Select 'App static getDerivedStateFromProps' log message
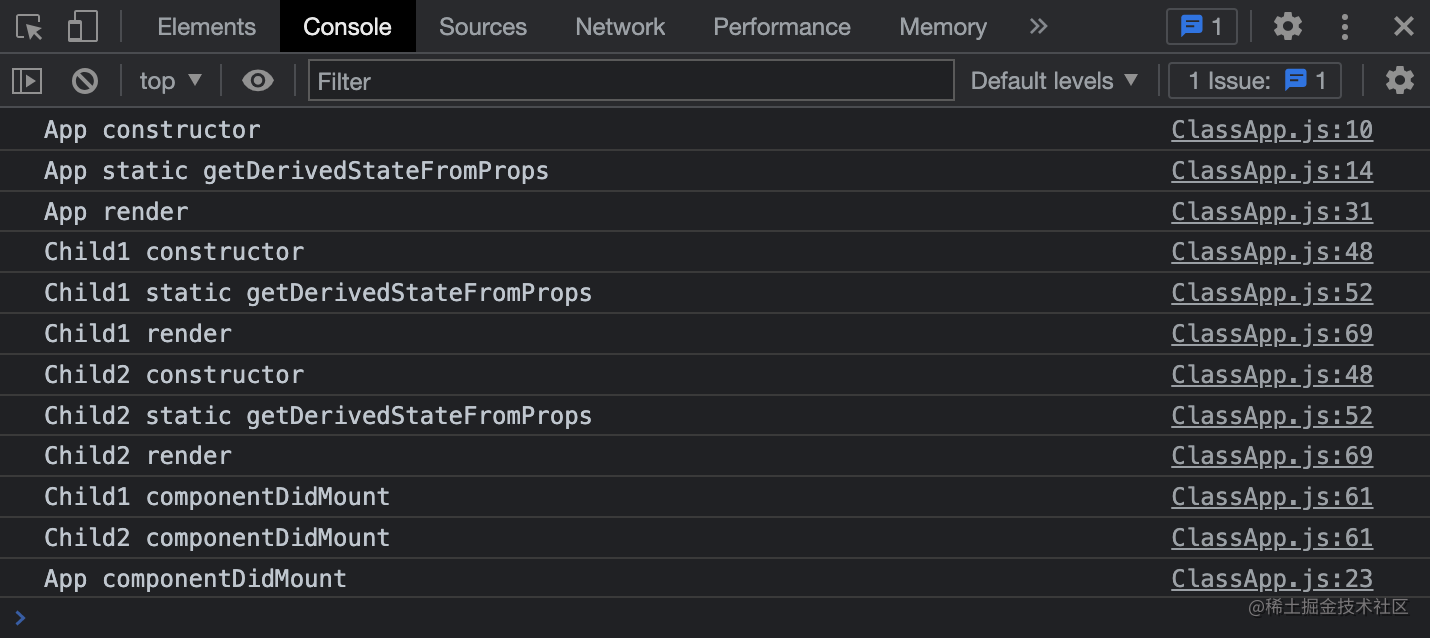The height and width of the screenshot is (638, 1430). coord(296,171)
